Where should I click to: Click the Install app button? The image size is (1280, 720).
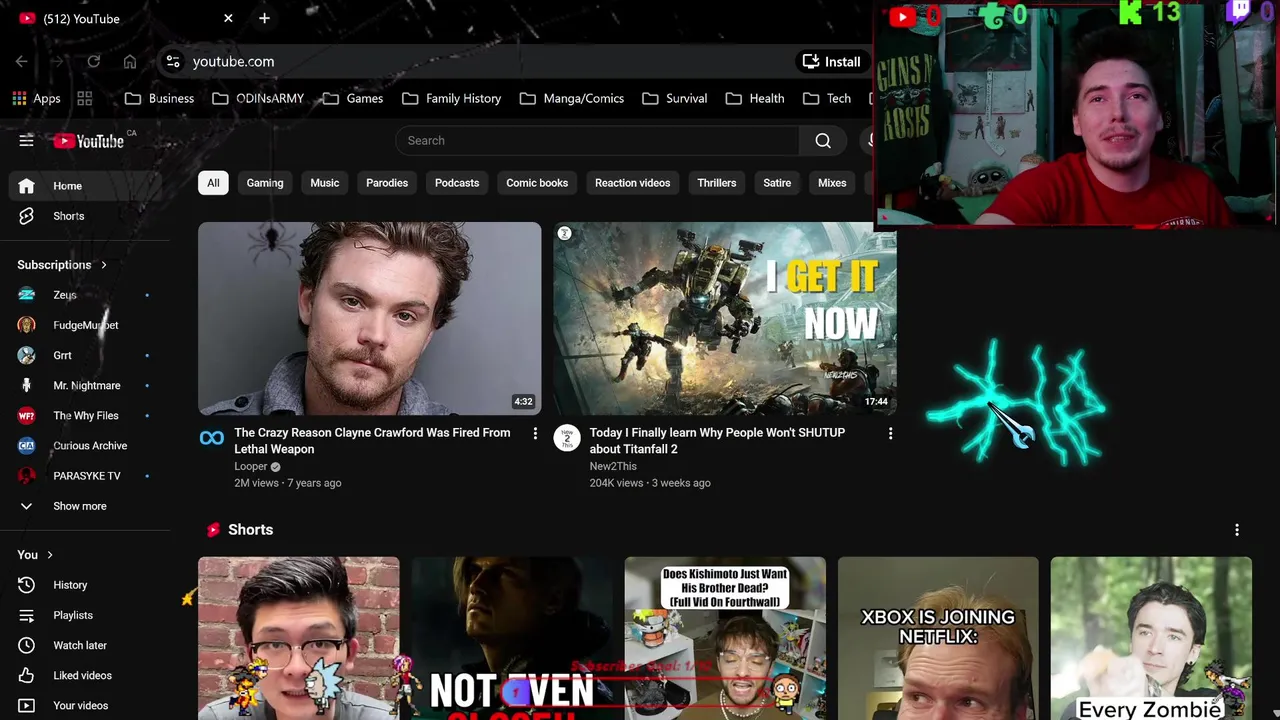831,62
